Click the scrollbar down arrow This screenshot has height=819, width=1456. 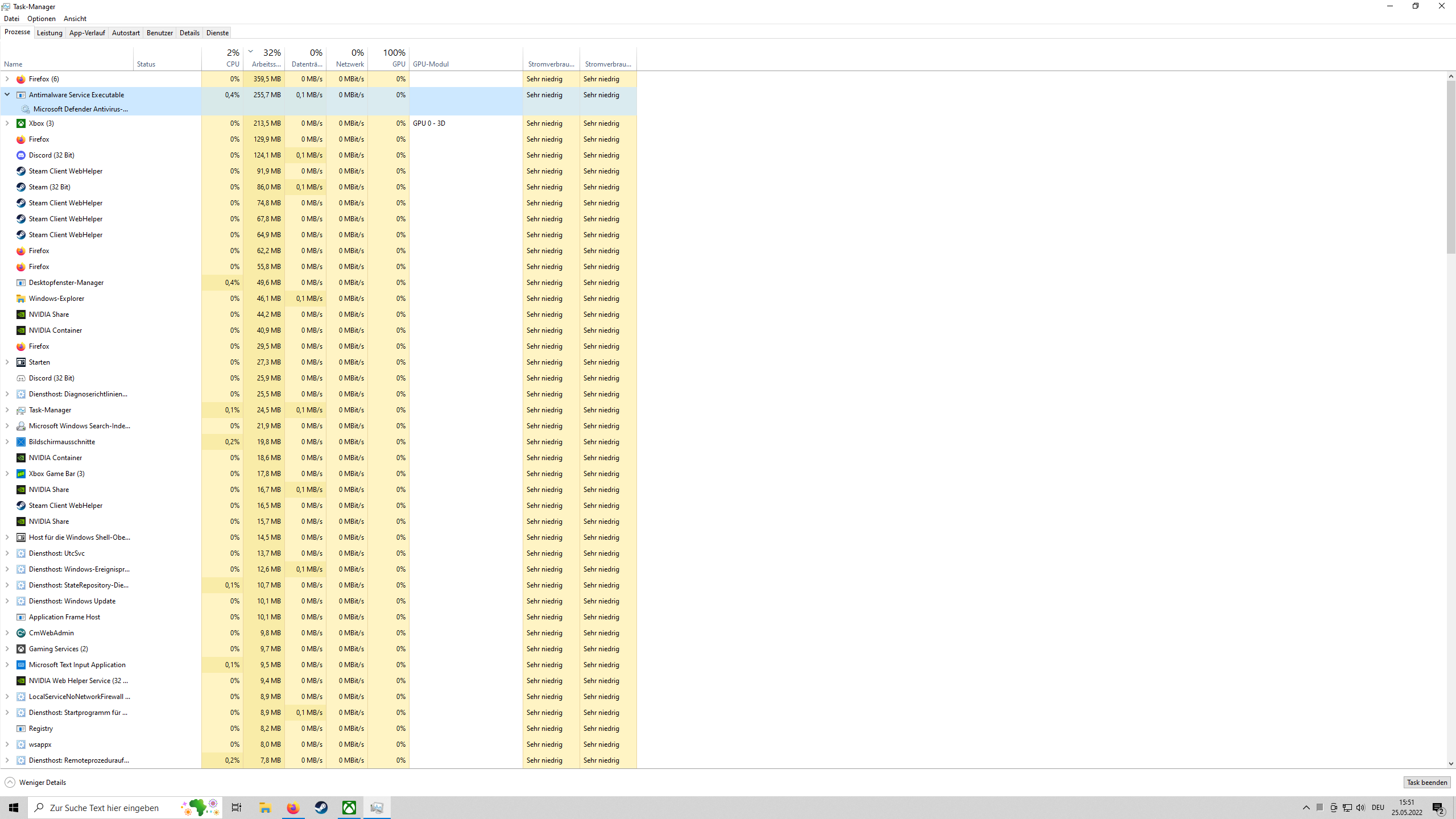(x=1451, y=764)
